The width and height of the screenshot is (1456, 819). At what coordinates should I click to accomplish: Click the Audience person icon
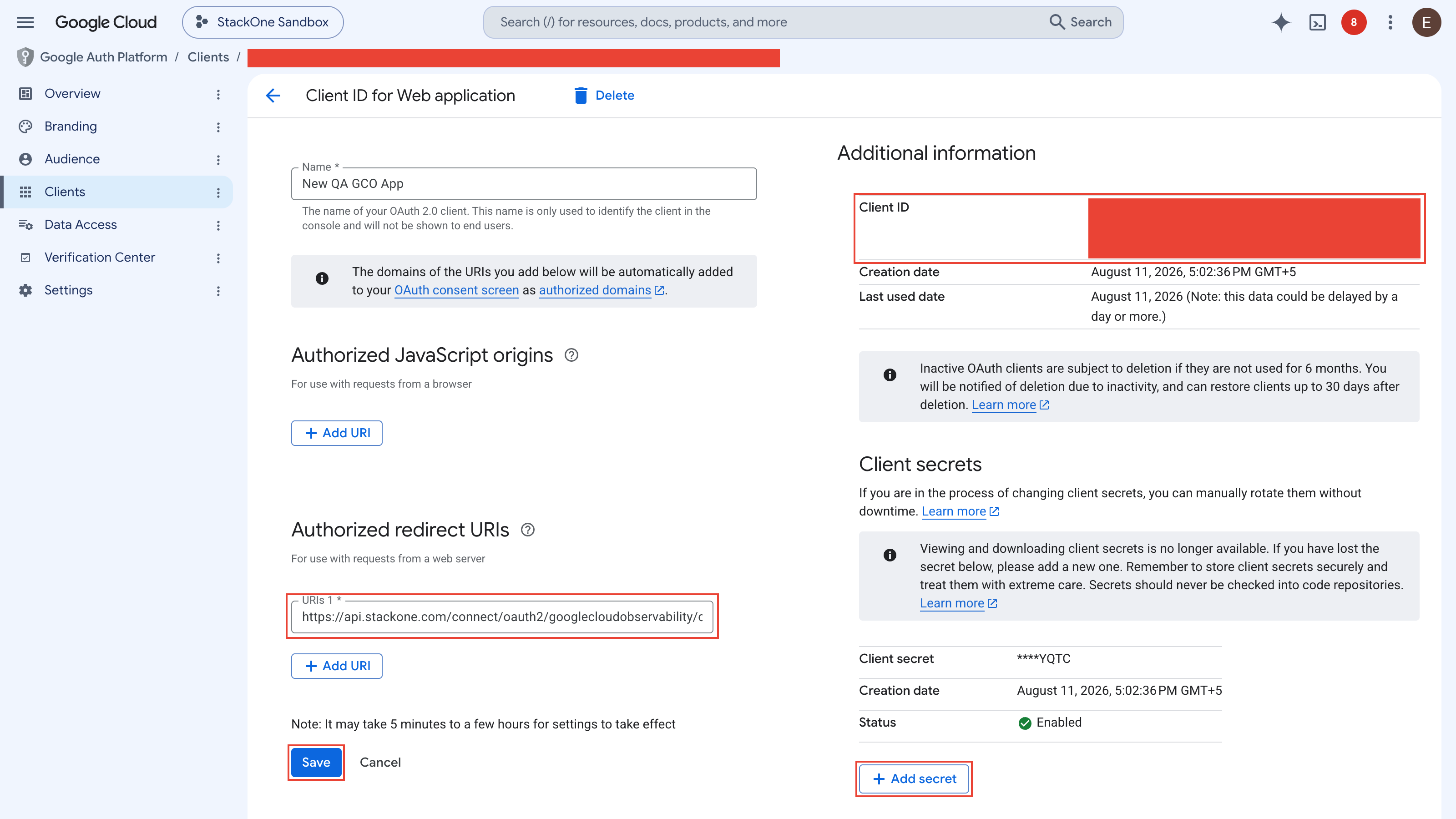(x=25, y=159)
